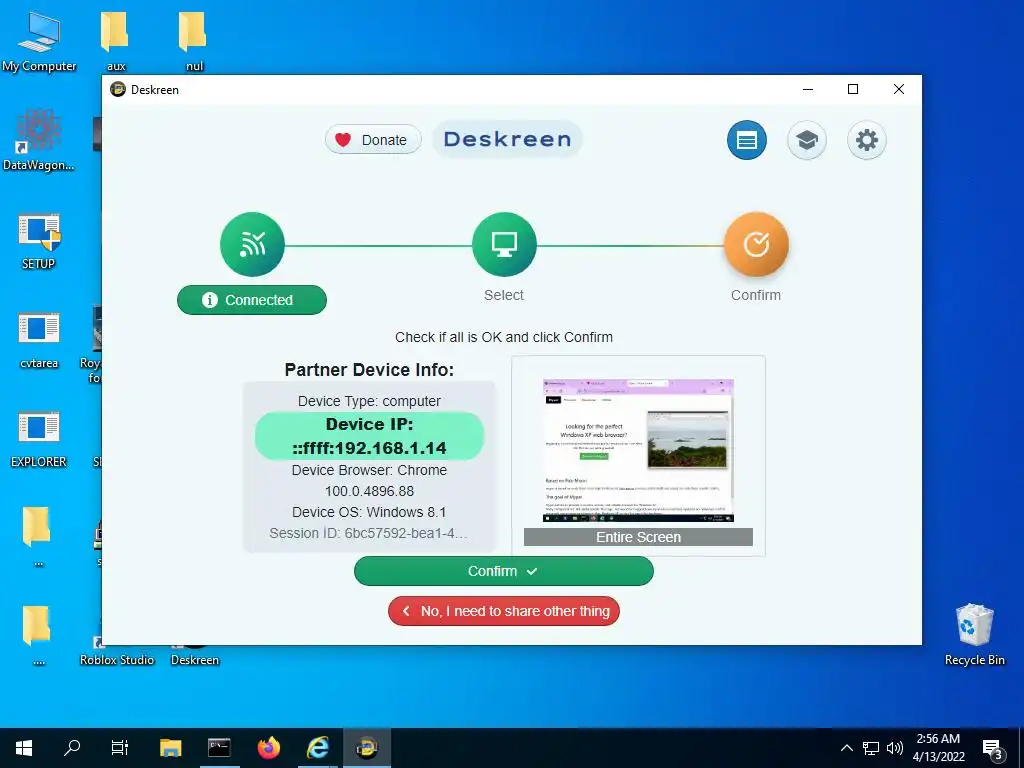
Task: Open Command Prompt taskbar icon
Action: click(219, 748)
